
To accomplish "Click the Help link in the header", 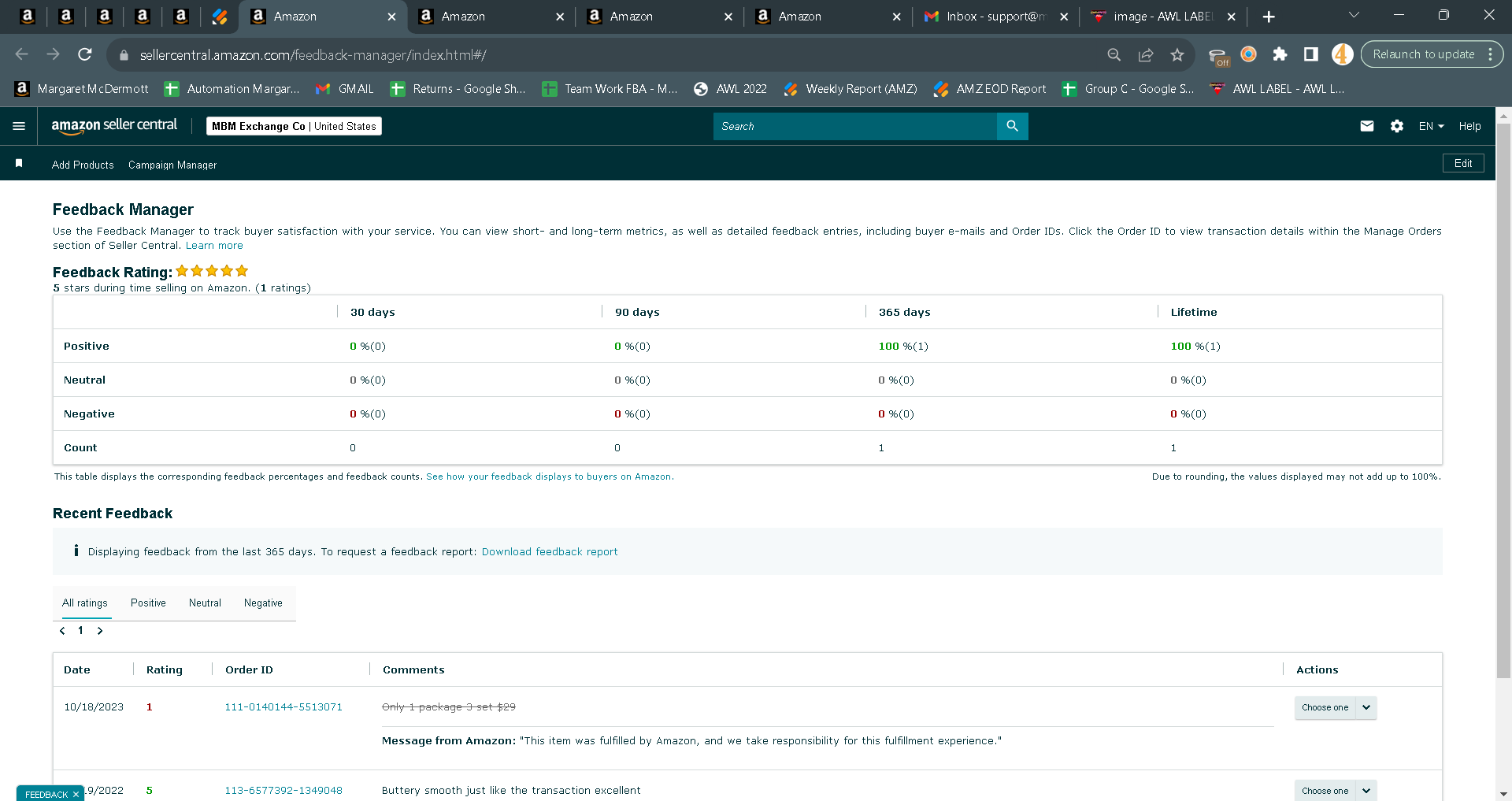I will tap(1469, 126).
